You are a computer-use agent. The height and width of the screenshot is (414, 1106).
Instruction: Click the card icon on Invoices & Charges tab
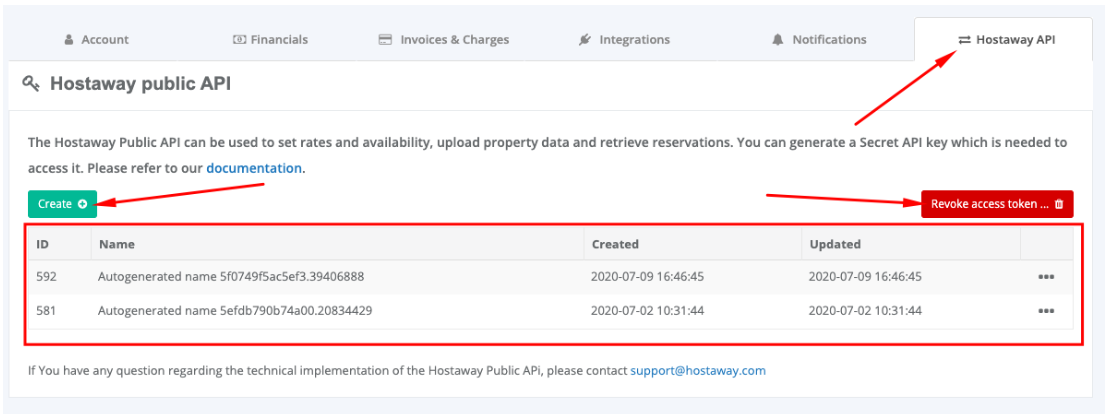click(x=385, y=39)
